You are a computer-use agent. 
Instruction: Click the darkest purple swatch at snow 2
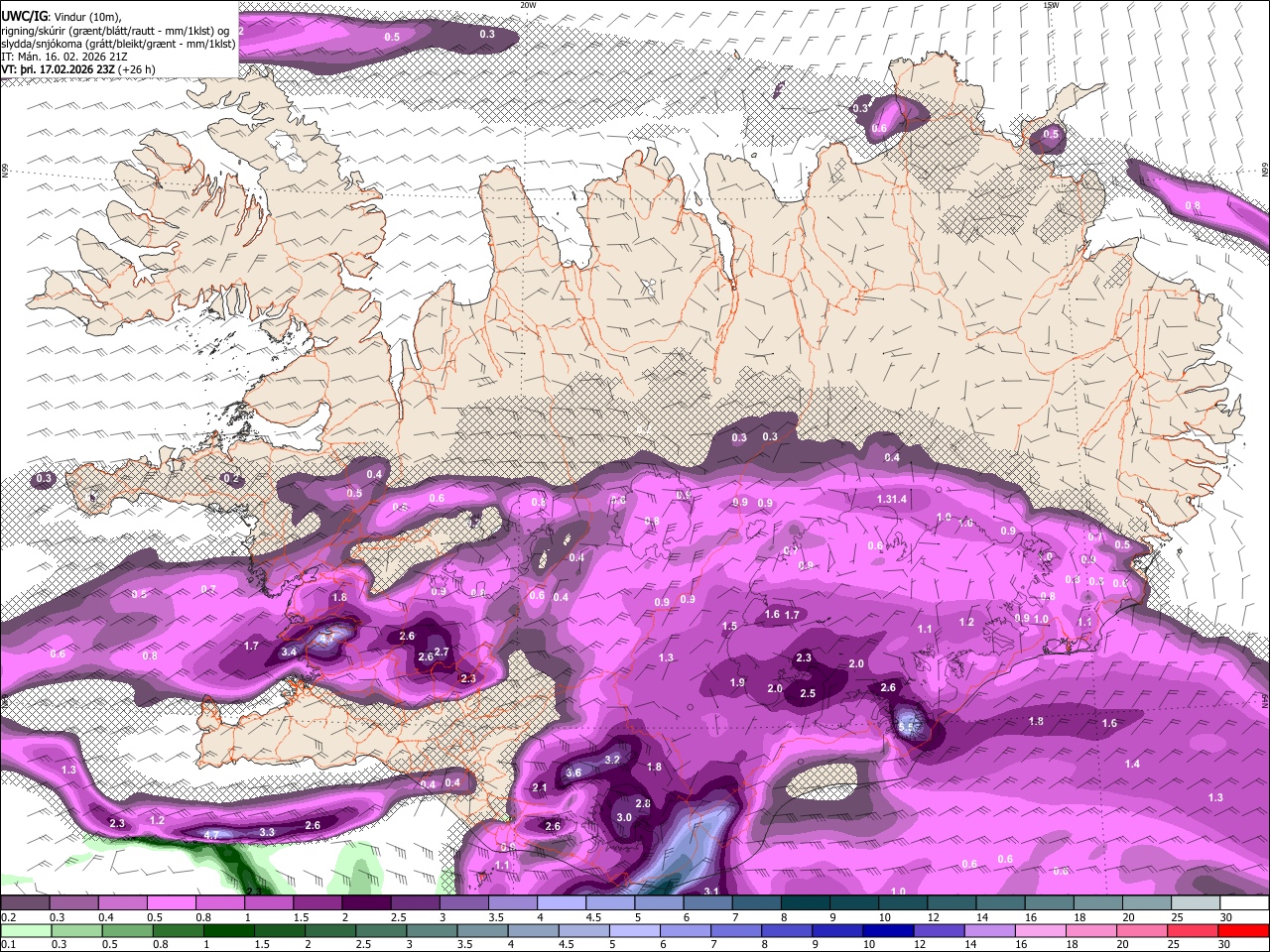(366, 903)
